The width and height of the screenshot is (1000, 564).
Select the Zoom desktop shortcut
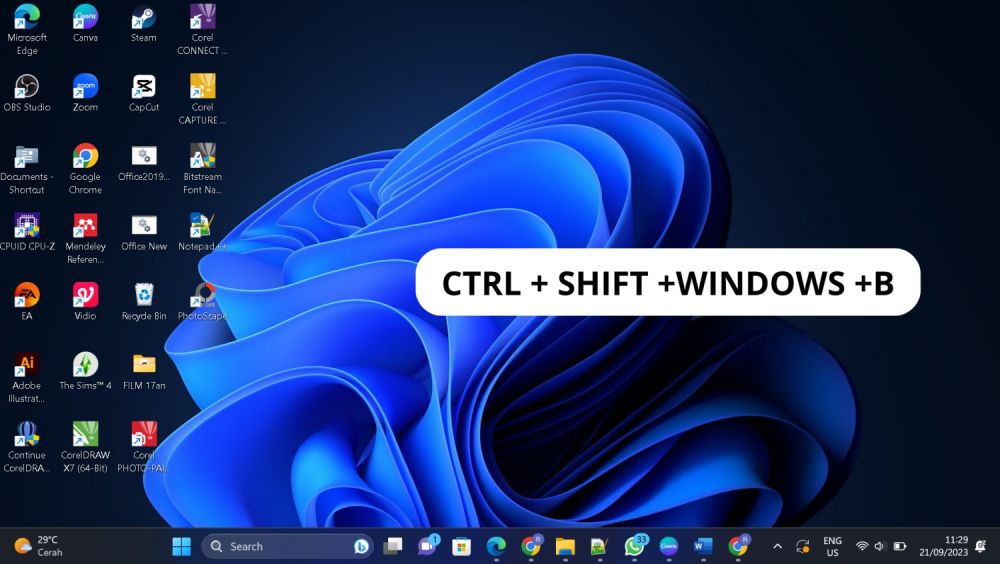point(85,93)
